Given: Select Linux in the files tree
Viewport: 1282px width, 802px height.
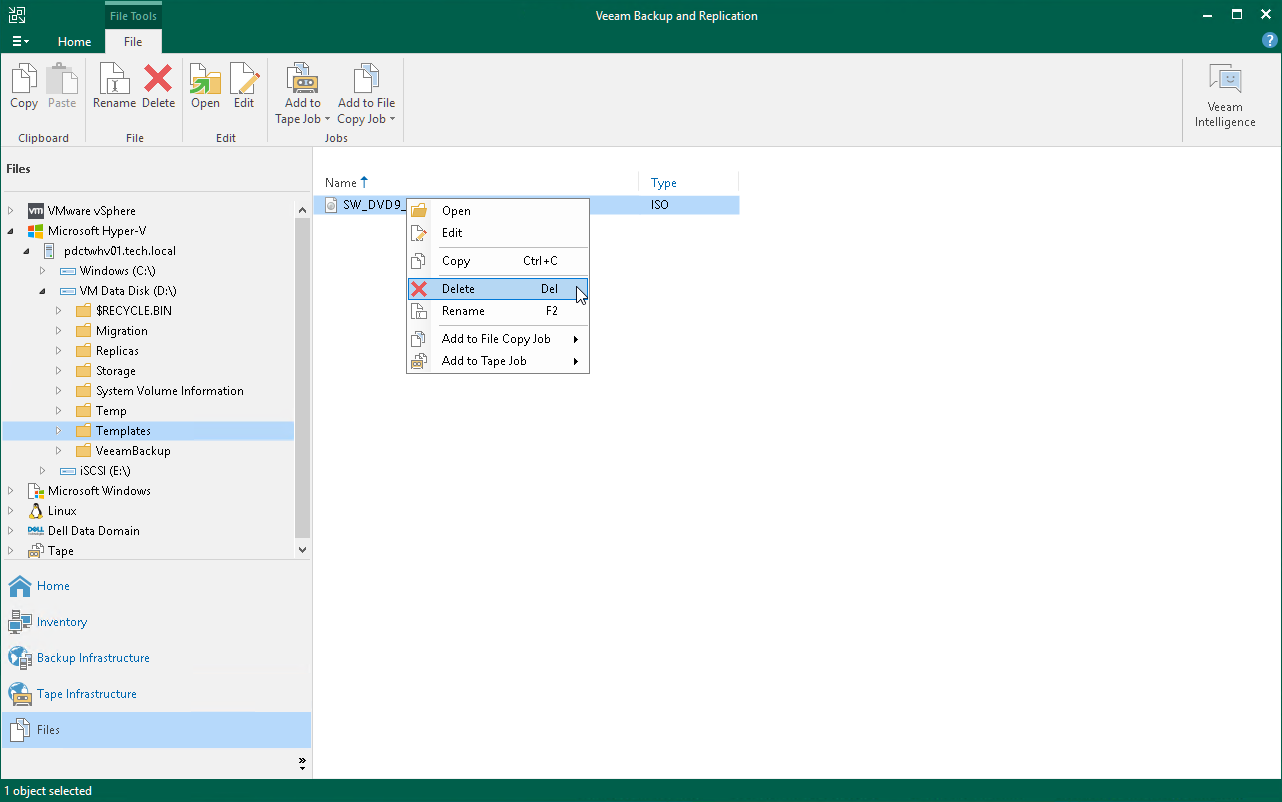Looking at the screenshot, I should [62, 511].
